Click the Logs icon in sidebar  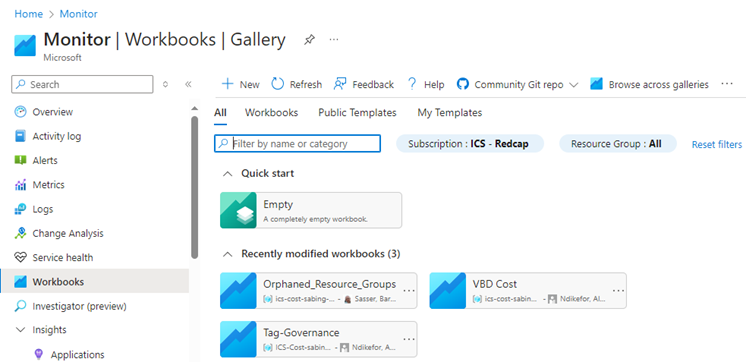click(20, 209)
